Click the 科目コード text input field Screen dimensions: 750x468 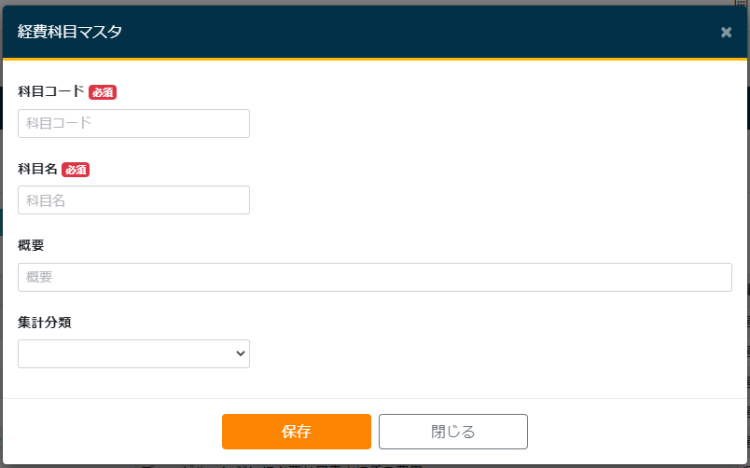134,123
